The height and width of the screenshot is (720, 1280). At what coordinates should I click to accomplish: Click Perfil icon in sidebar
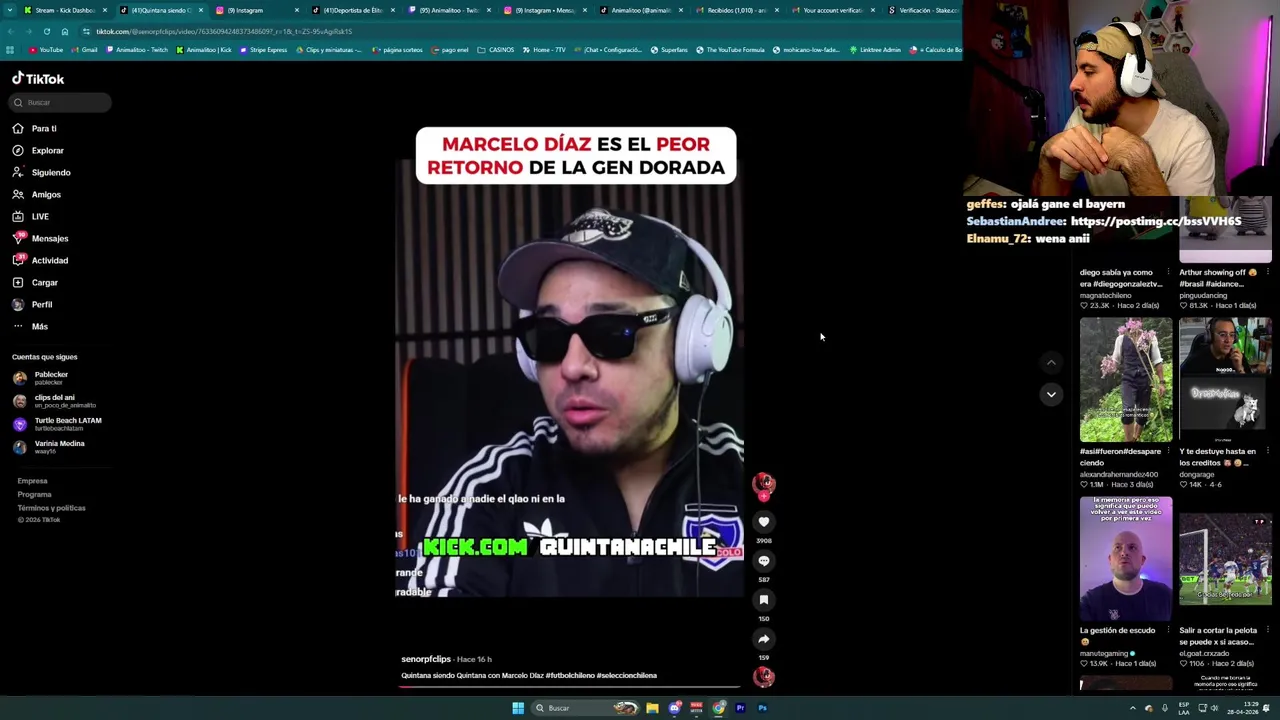click(x=18, y=304)
